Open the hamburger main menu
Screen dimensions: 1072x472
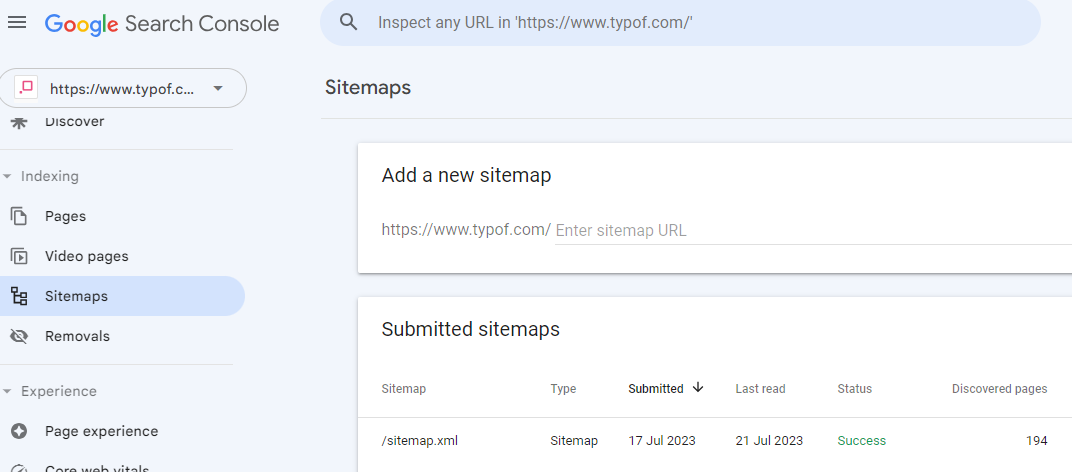tap(17, 23)
